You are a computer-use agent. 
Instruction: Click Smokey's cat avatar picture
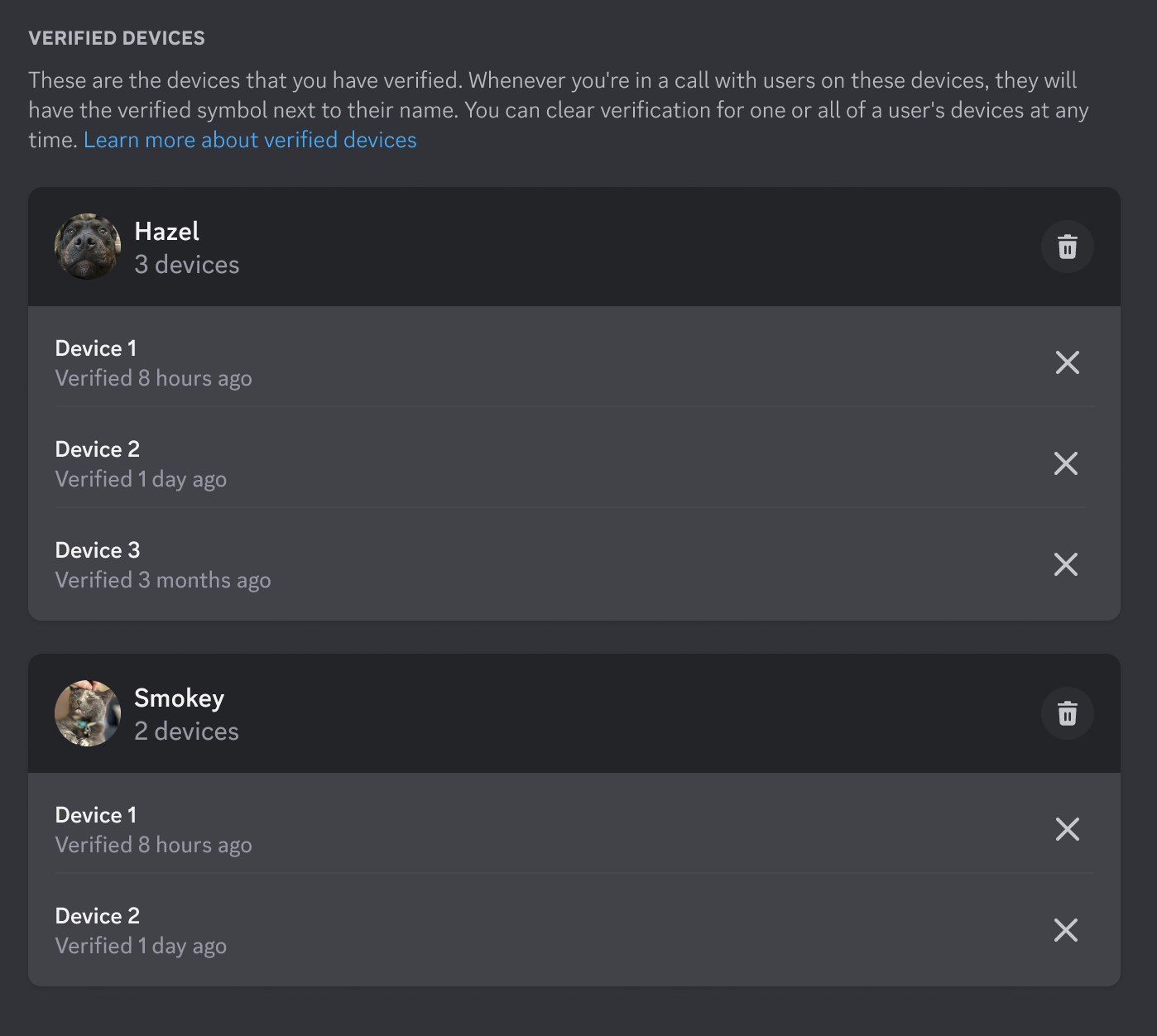coord(88,713)
